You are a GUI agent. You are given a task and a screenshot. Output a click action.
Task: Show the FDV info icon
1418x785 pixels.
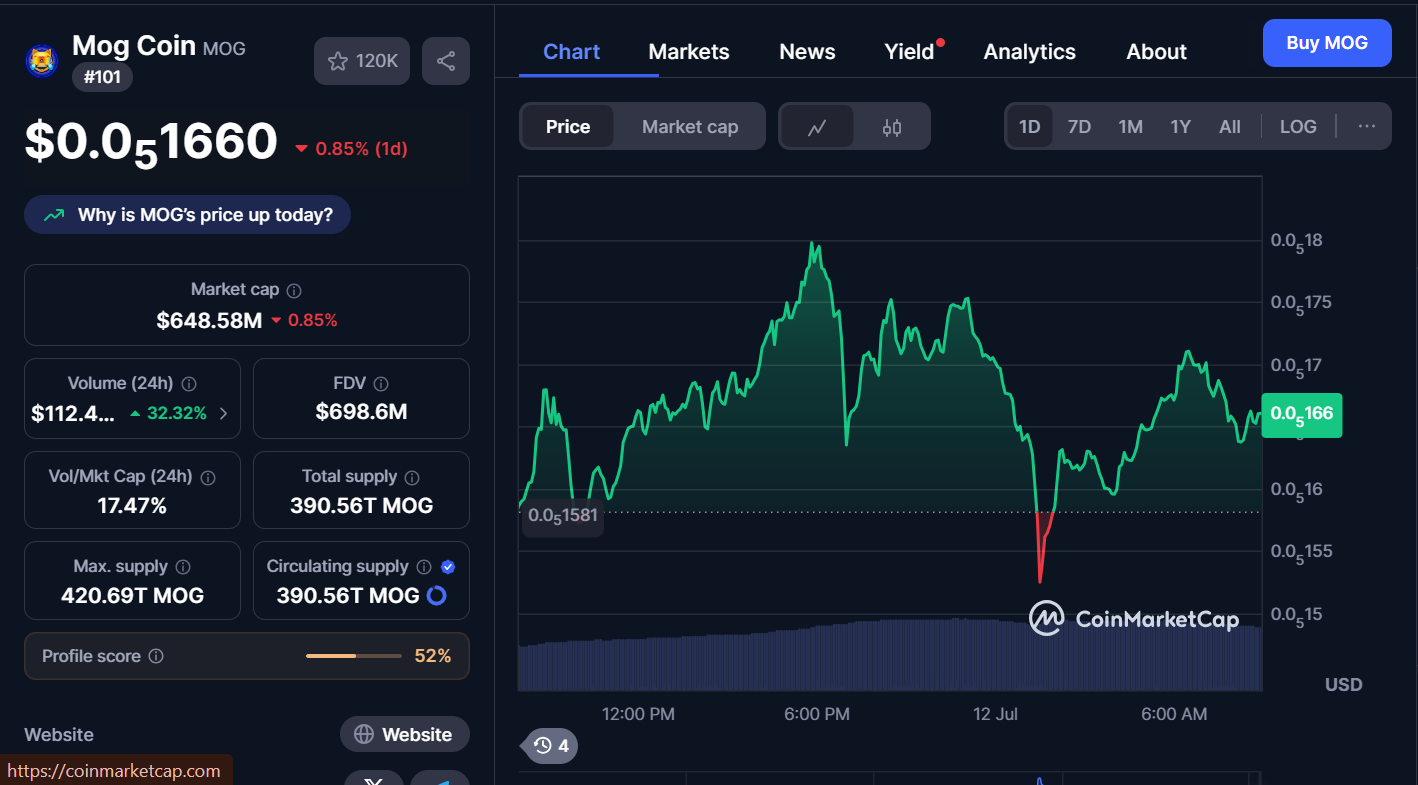pos(380,383)
